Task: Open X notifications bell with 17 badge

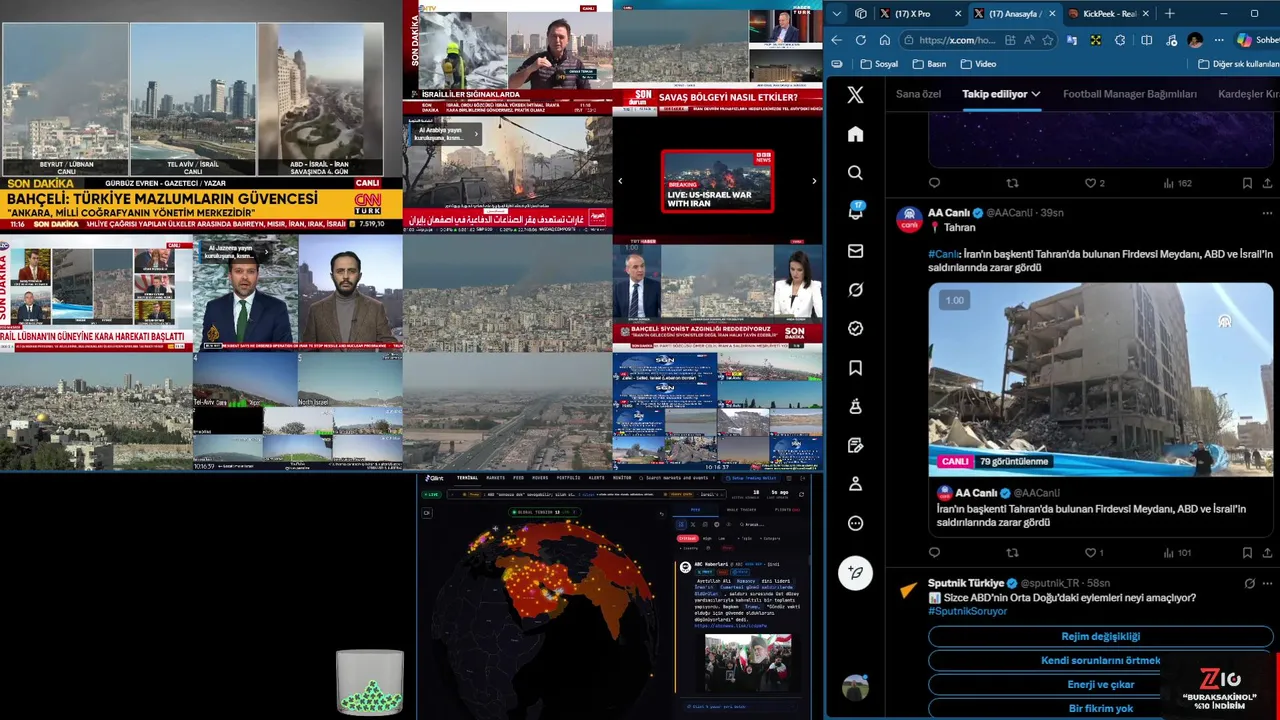Action: [856, 212]
